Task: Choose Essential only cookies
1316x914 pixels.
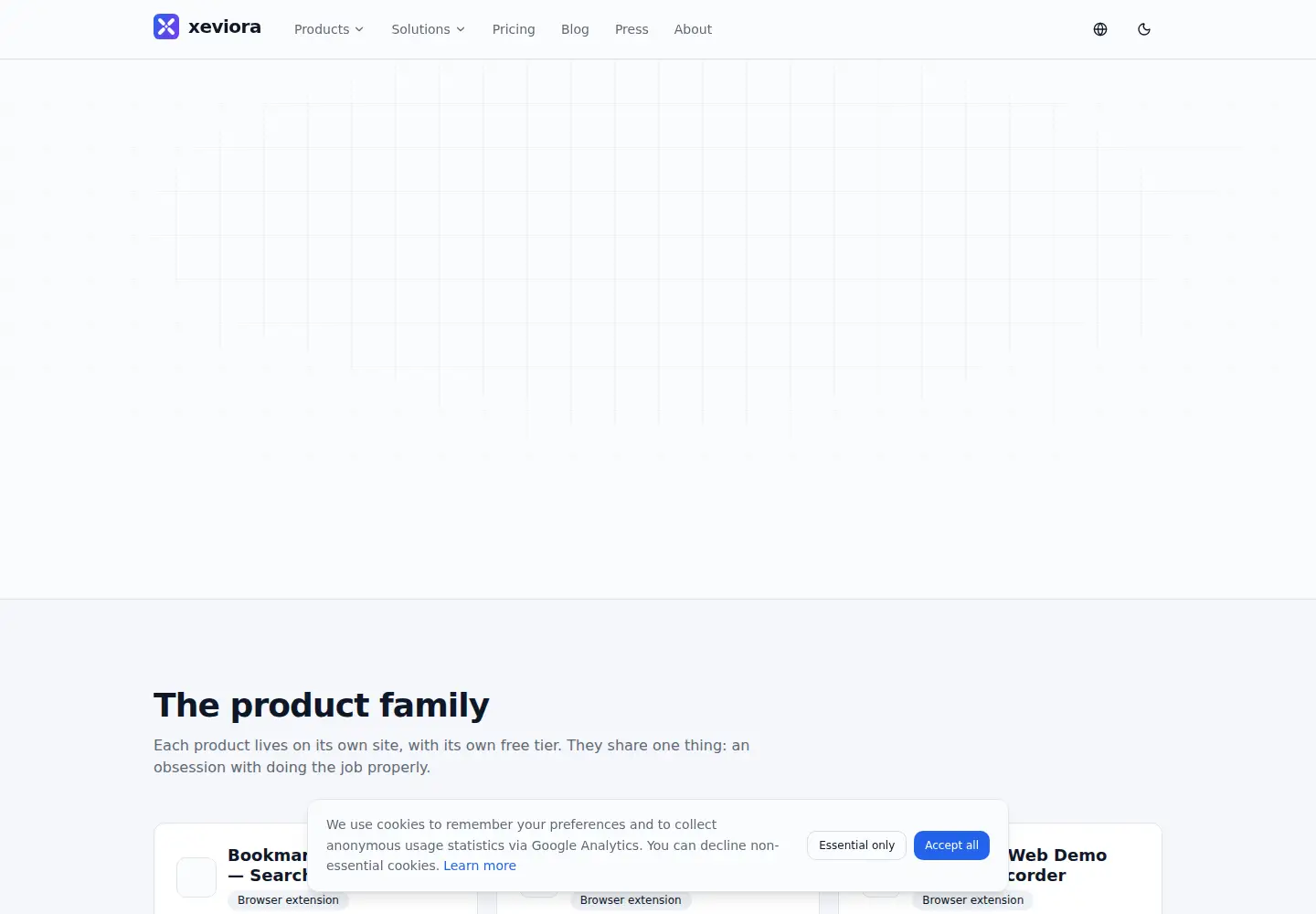Action: [857, 845]
